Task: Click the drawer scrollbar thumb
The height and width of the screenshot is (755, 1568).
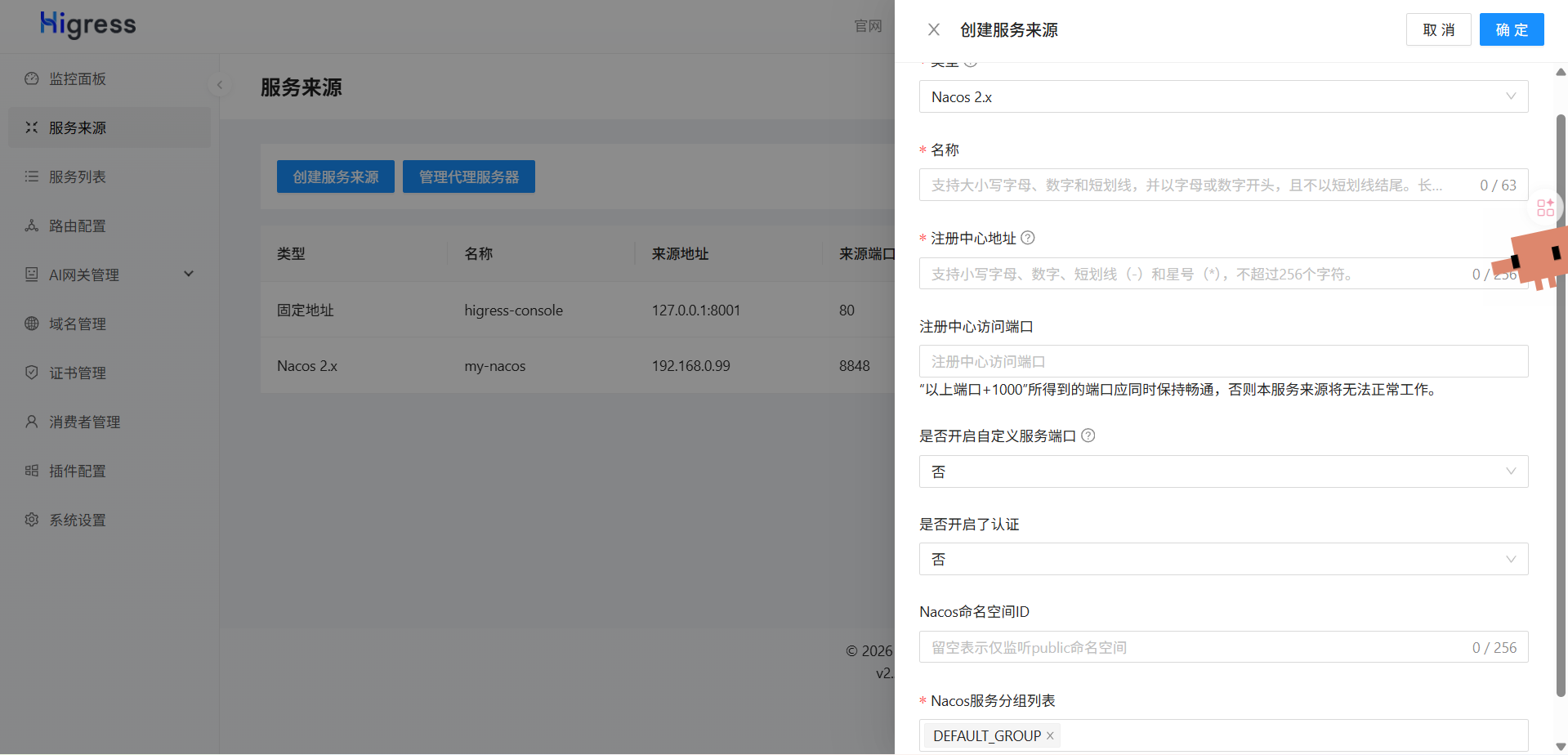Action: (1561, 405)
